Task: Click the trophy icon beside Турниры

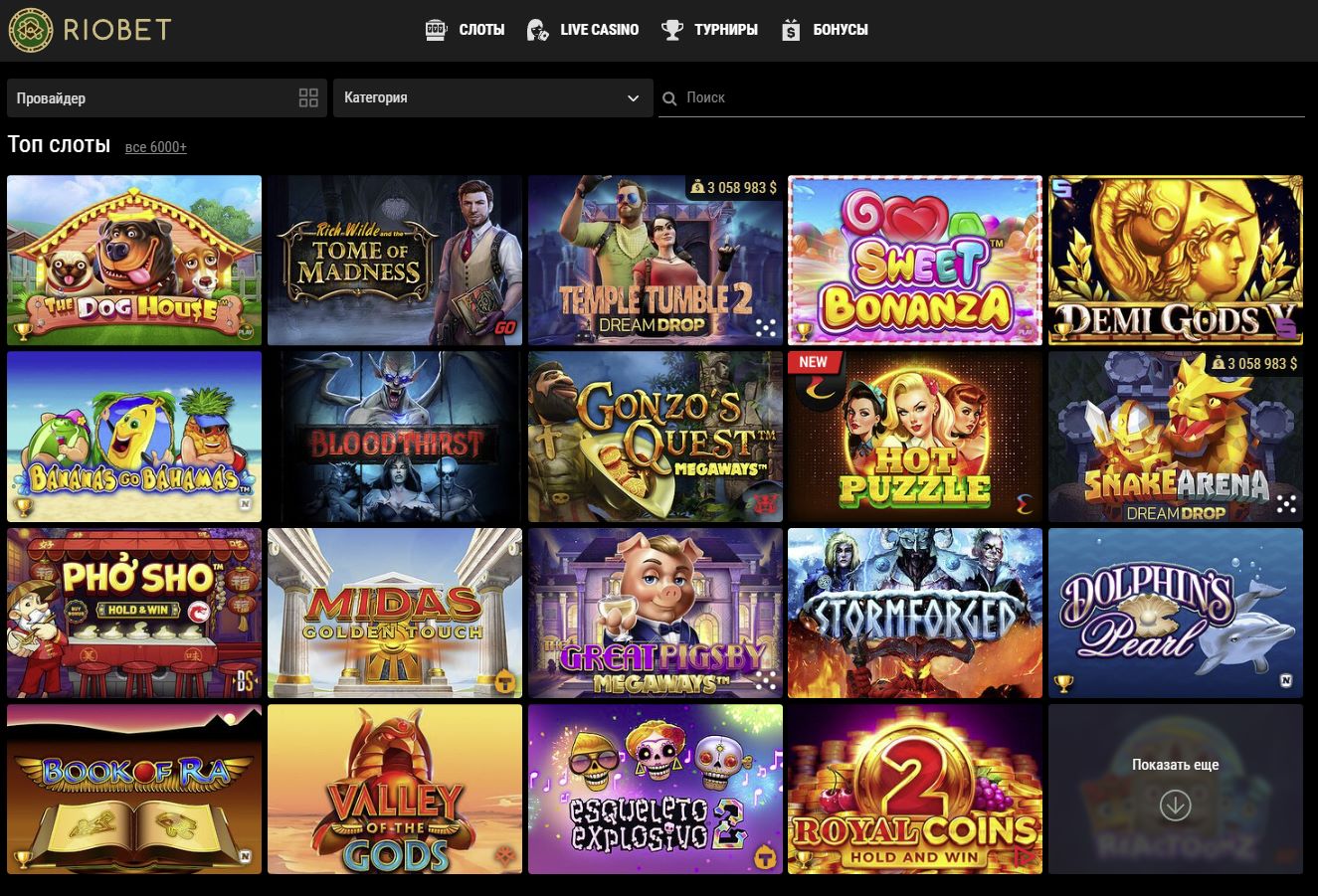Action: pyautogui.click(x=672, y=30)
